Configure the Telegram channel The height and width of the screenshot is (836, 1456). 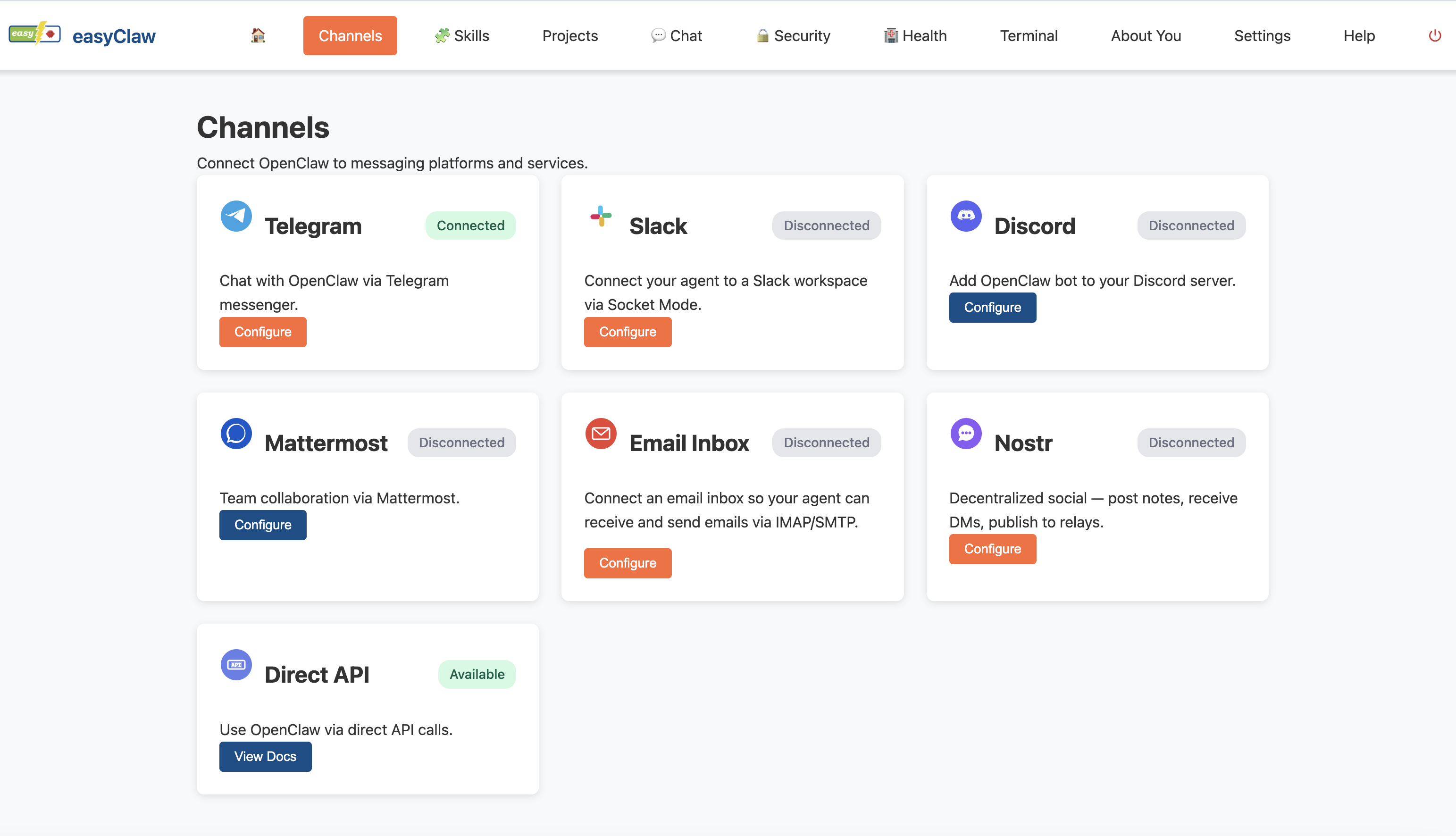263,332
